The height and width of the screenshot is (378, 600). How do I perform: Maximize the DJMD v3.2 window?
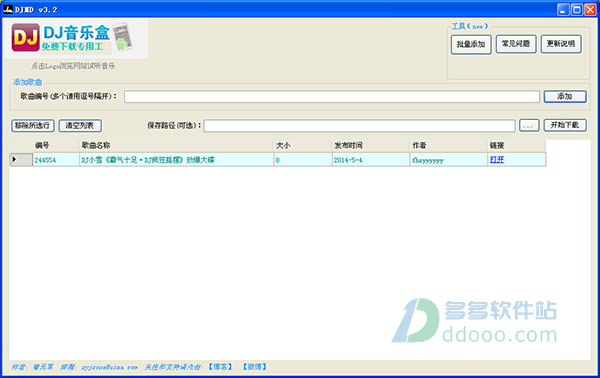pyautogui.click(x=577, y=10)
